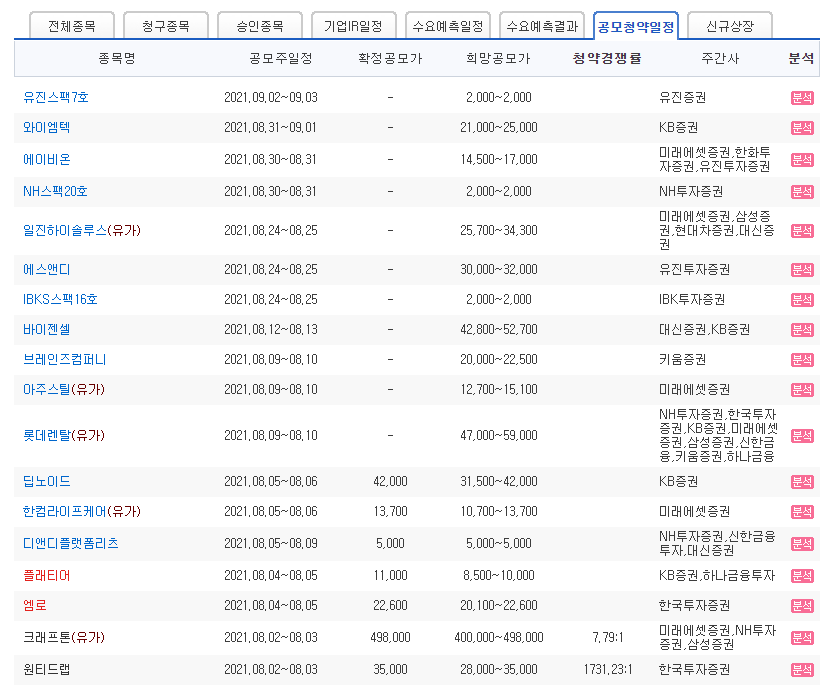Viewport: 828px width, 688px height.
Task: Click 분석 icon for 원티드랩
Action: pos(802,670)
